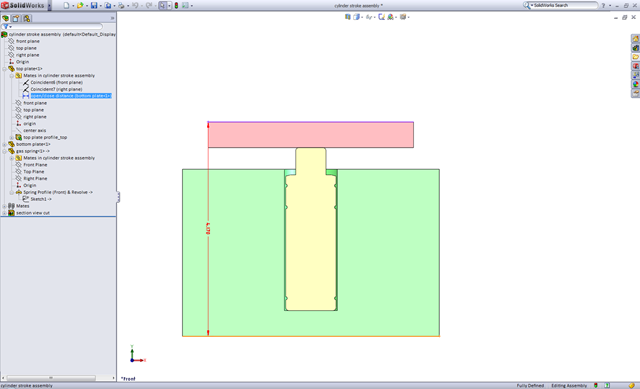Select the open/close distance mate
Image resolution: width=640 pixels, height=389 pixels.
click(71, 96)
